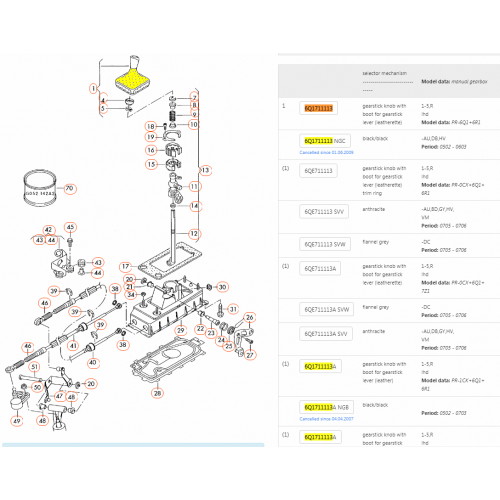The height and width of the screenshot is (500, 500).
Task: Select callout number 25
Action: pos(229,346)
